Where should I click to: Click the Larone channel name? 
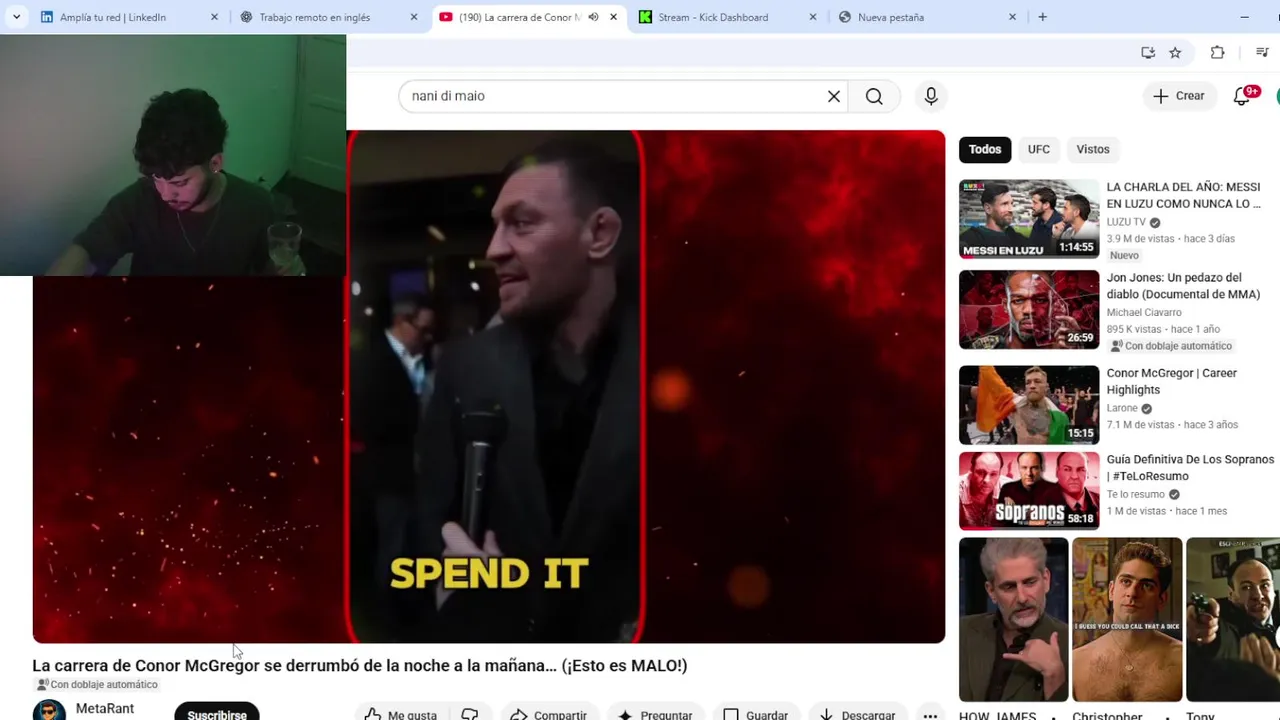pos(1122,408)
